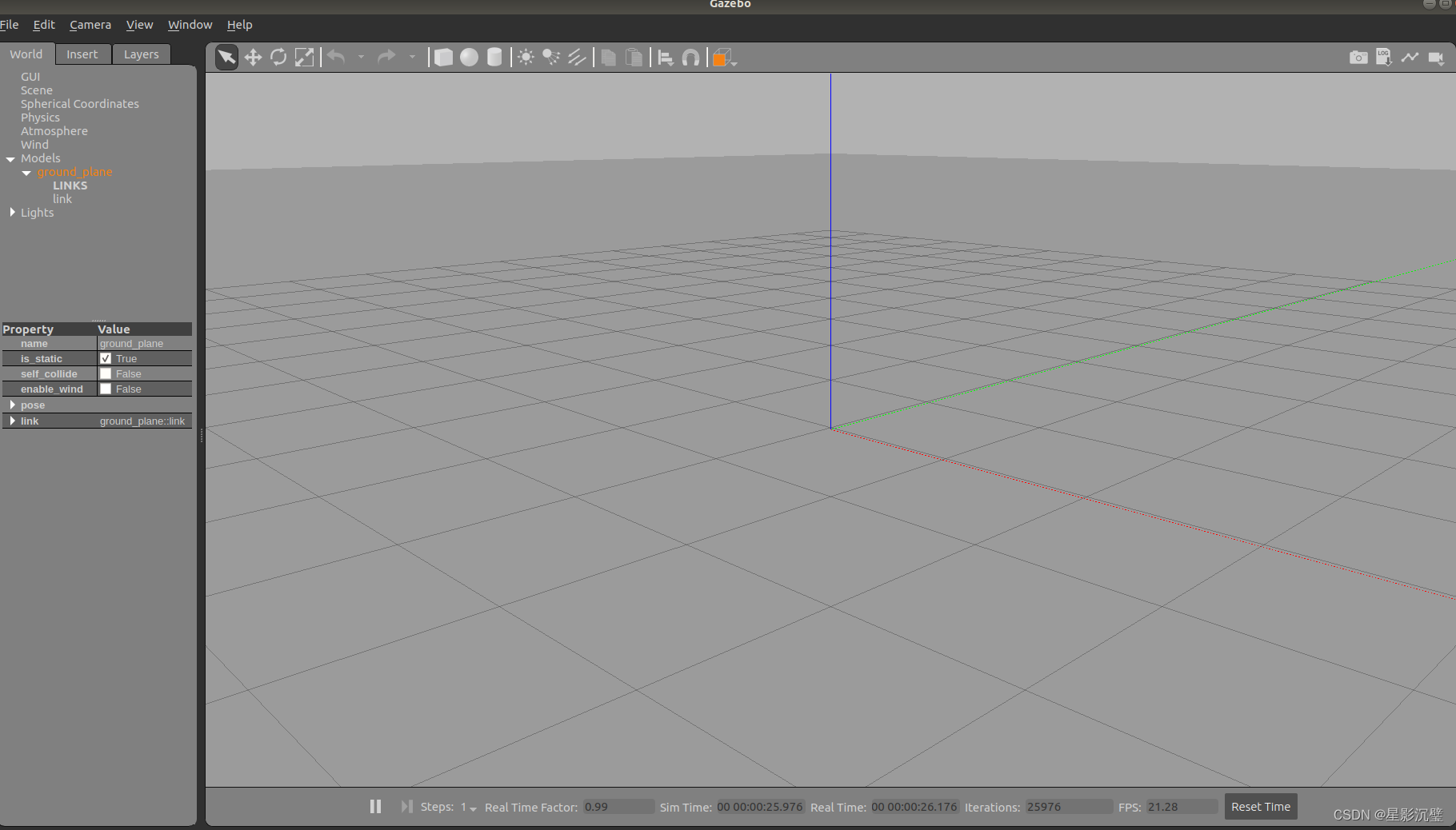Select the arrow selection mode tool

226,58
